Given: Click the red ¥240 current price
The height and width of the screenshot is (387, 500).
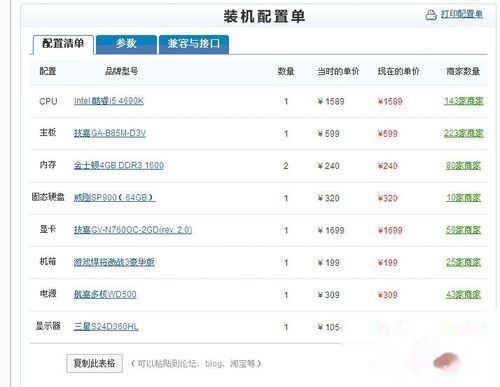Looking at the screenshot, I should tap(387, 166).
